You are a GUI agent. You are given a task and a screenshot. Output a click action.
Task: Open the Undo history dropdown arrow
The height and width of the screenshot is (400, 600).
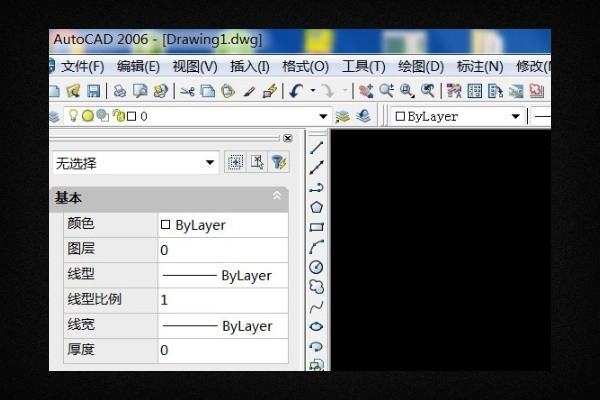click(x=313, y=91)
